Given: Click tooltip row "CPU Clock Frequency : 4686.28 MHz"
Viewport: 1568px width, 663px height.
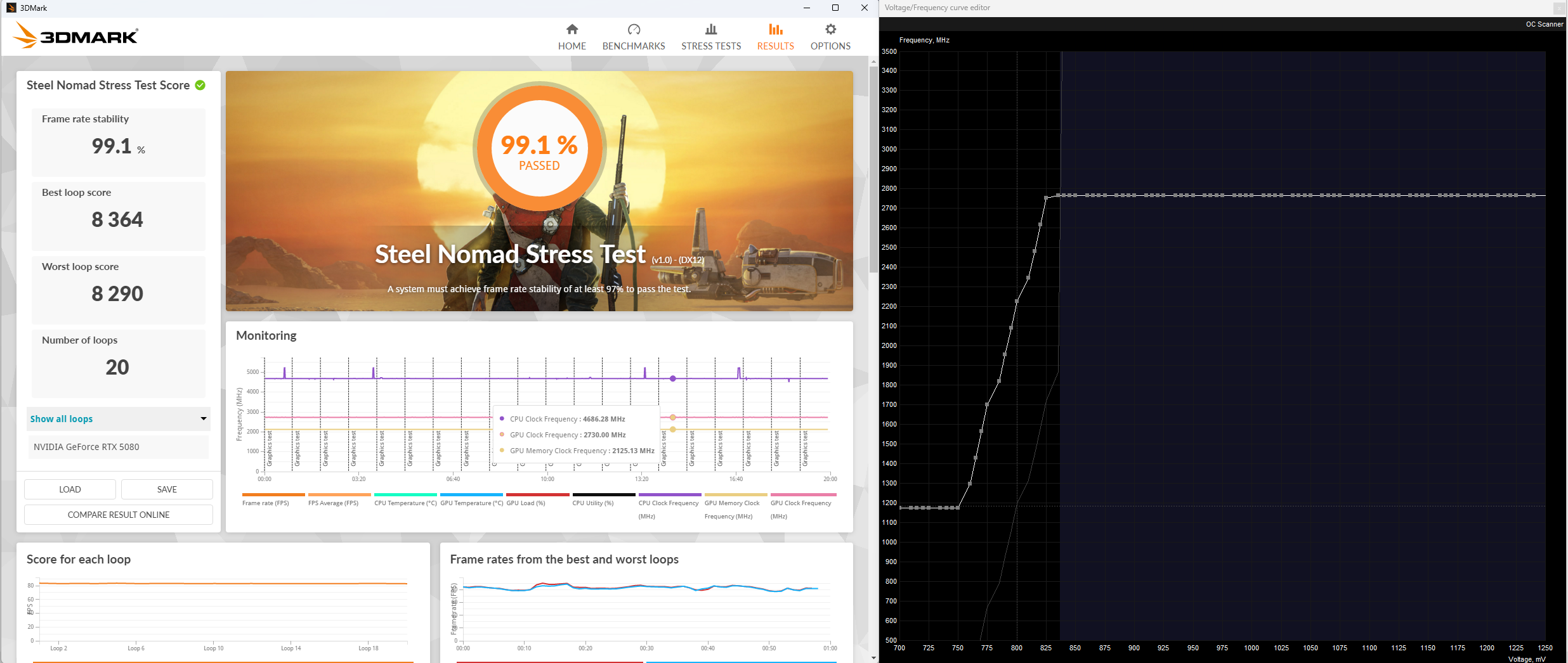Looking at the screenshot, I should pos(563,419).
